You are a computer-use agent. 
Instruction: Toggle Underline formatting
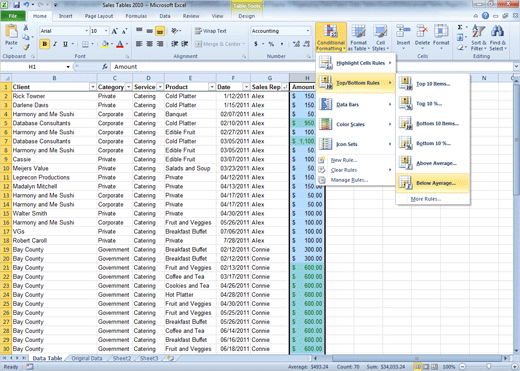point(65,44)
